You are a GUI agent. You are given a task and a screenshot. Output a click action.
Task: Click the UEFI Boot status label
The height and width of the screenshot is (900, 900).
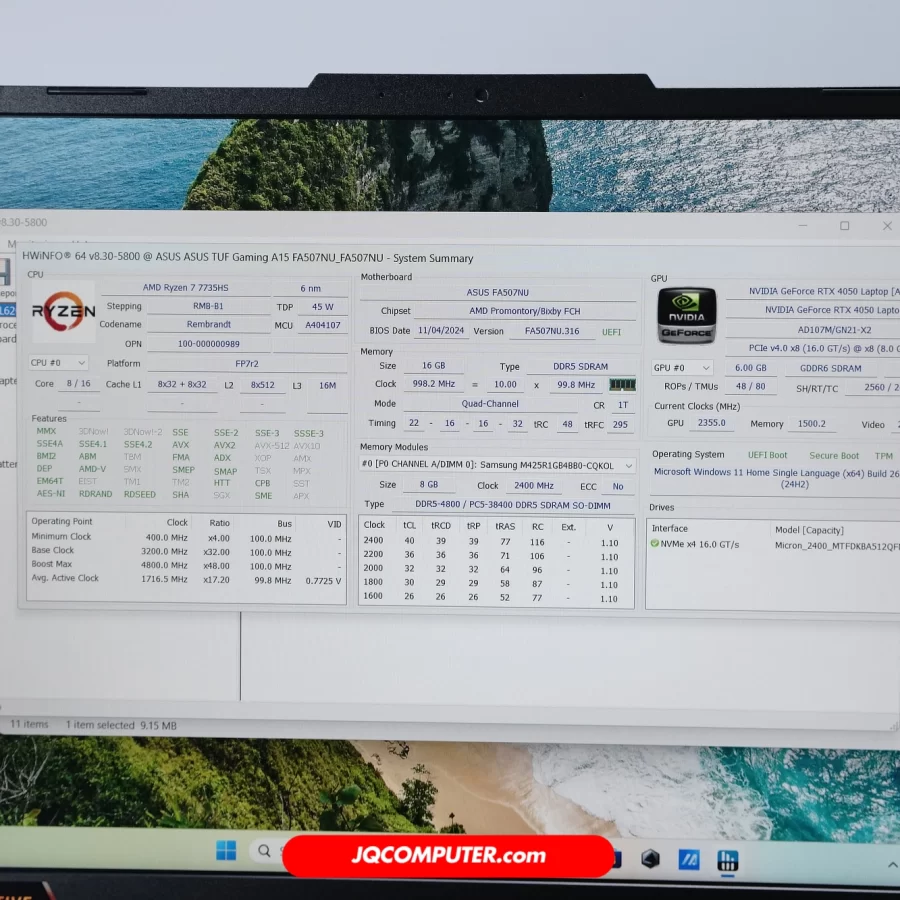[767, 455]
